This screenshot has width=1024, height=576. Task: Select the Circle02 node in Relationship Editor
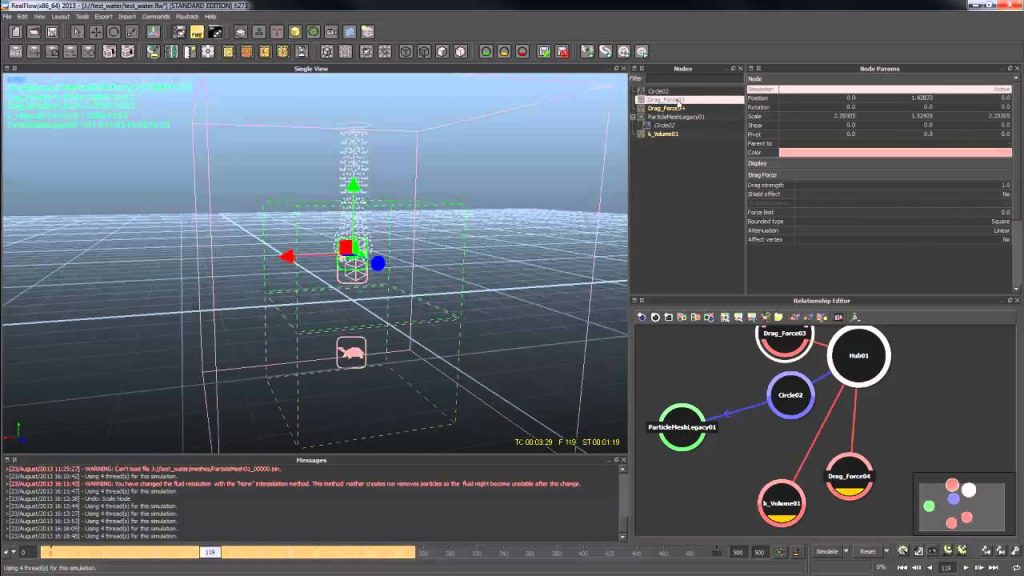[x=790, y=395]
